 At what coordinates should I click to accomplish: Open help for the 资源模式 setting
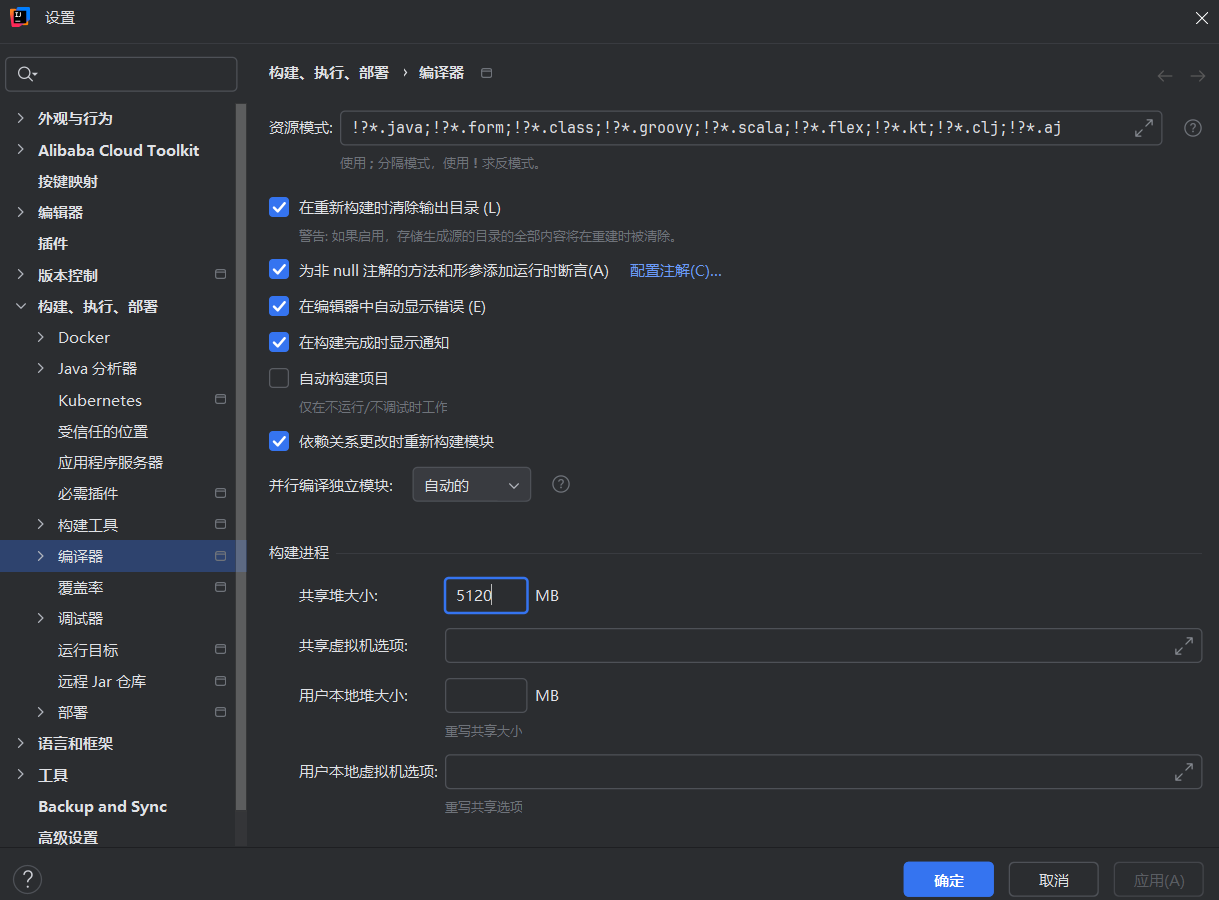coord(1192,128)
